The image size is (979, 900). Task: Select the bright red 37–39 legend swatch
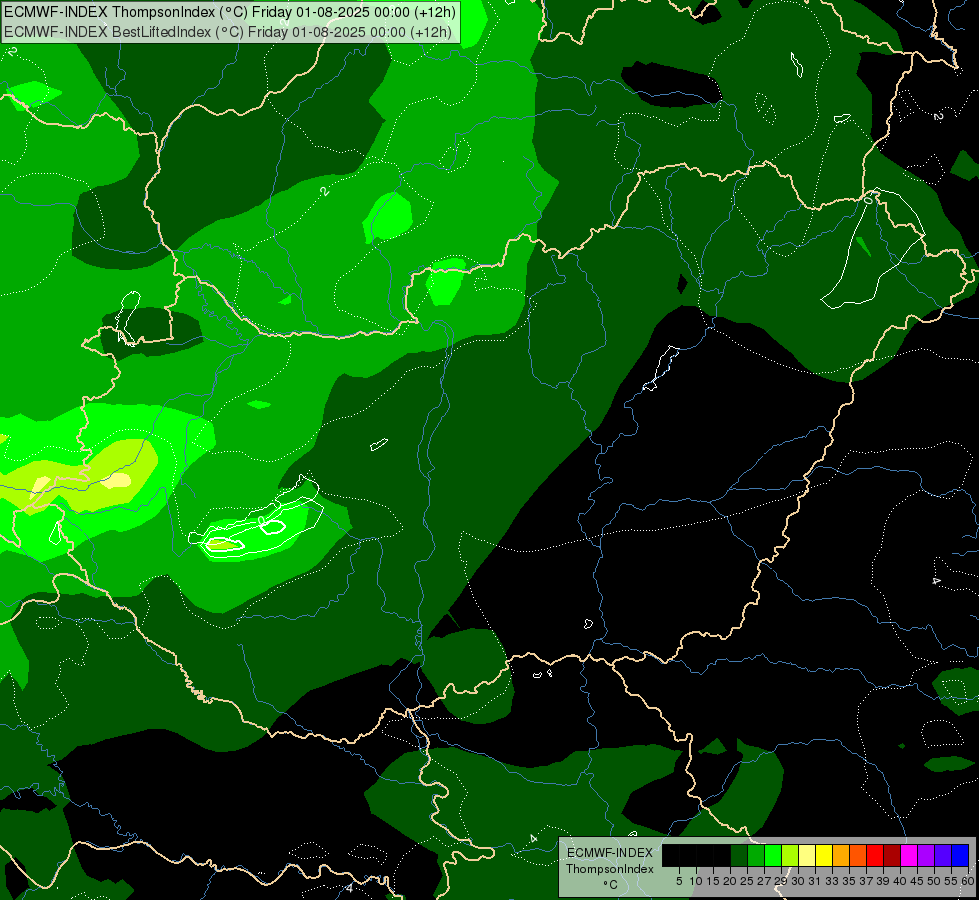(875, 855)
